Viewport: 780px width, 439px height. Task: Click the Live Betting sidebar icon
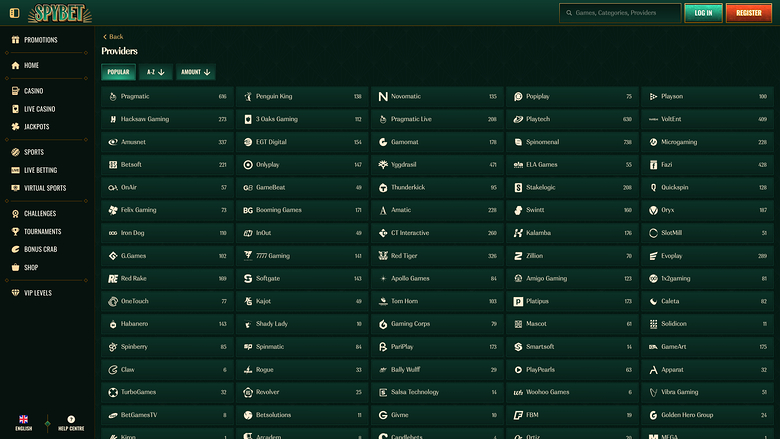tap(15, 170)
